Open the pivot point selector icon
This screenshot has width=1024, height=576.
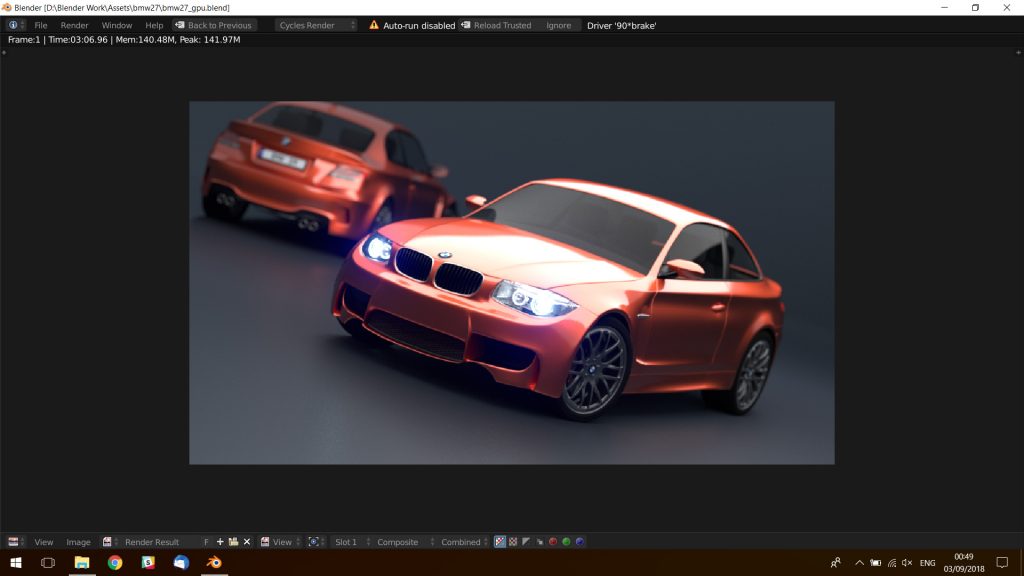[x=316, y=541]
